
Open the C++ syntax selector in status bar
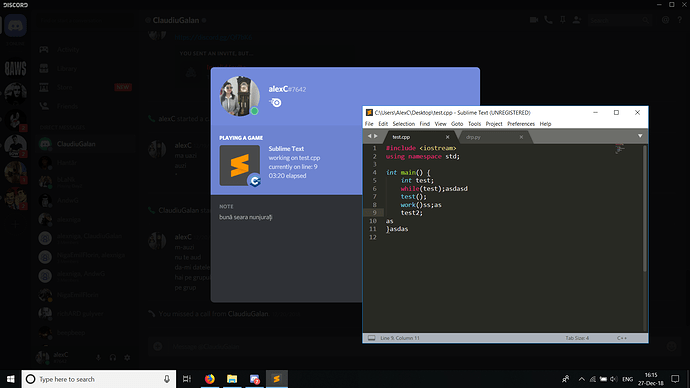tap(622, 338)
